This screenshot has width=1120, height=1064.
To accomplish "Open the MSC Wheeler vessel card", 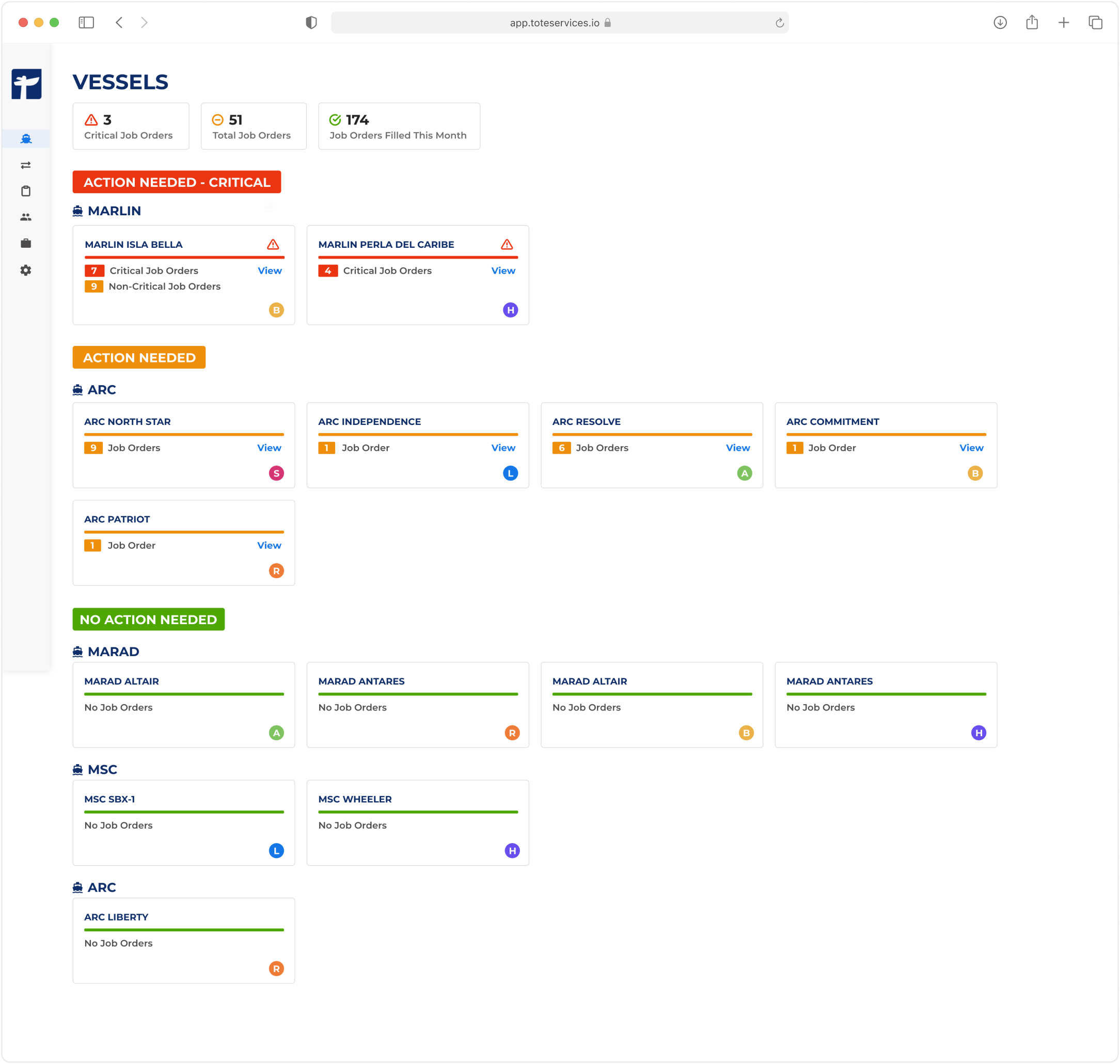I will 418,822.
